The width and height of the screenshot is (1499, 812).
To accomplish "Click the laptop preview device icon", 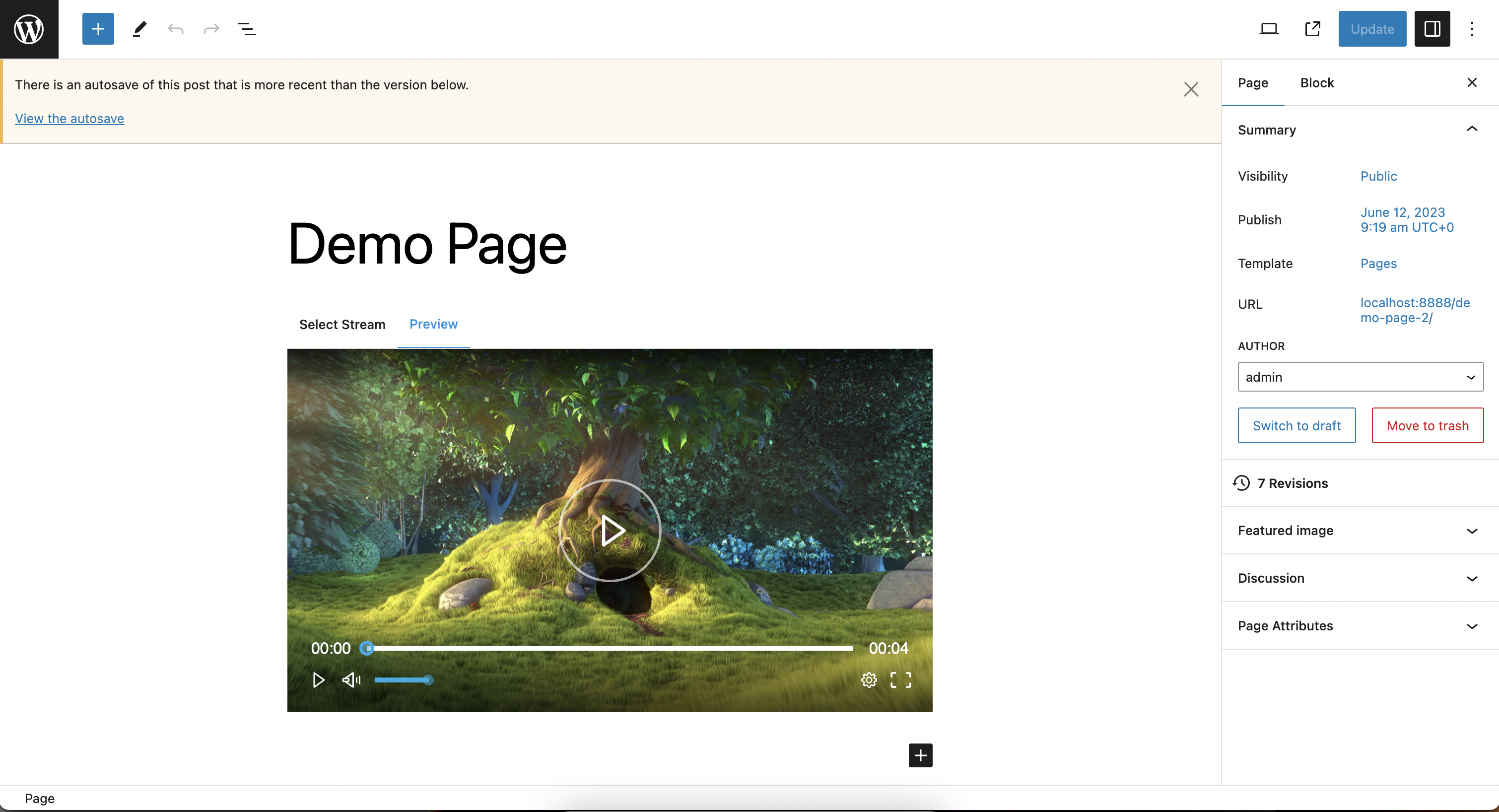I will [x=1269, y=29].
